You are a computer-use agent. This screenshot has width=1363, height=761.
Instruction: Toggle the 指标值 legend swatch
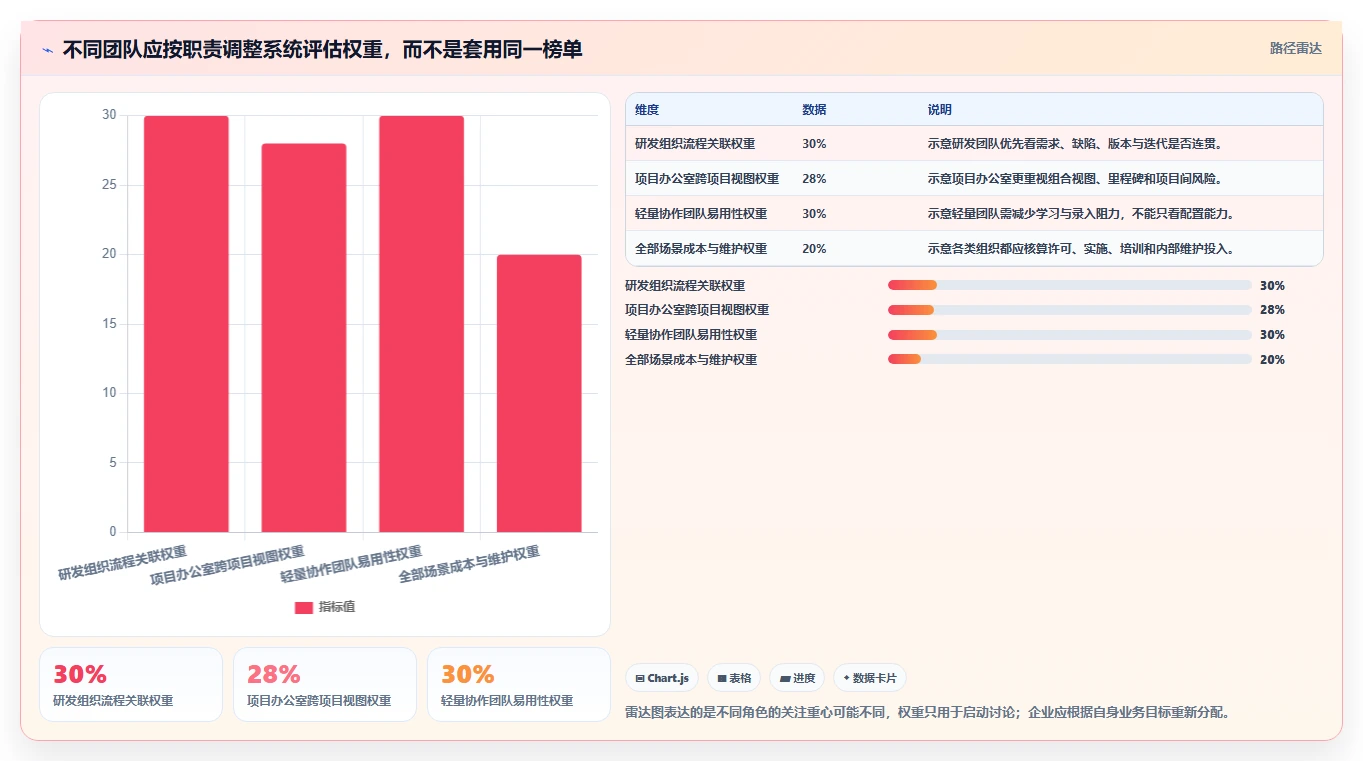pos(304,608)
